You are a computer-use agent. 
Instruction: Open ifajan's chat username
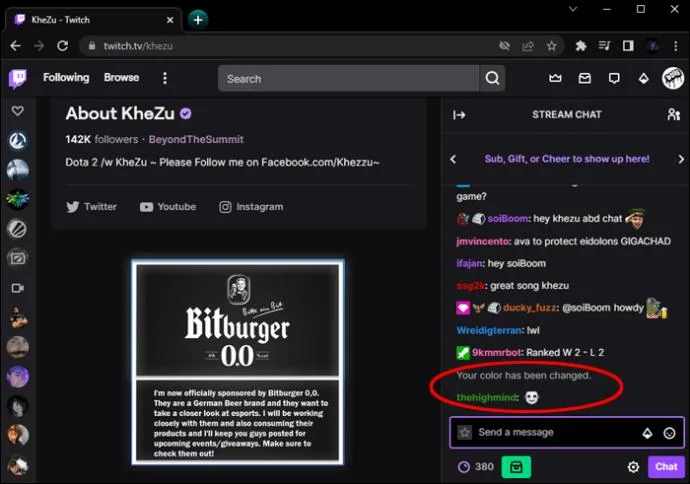click(469, 264)
